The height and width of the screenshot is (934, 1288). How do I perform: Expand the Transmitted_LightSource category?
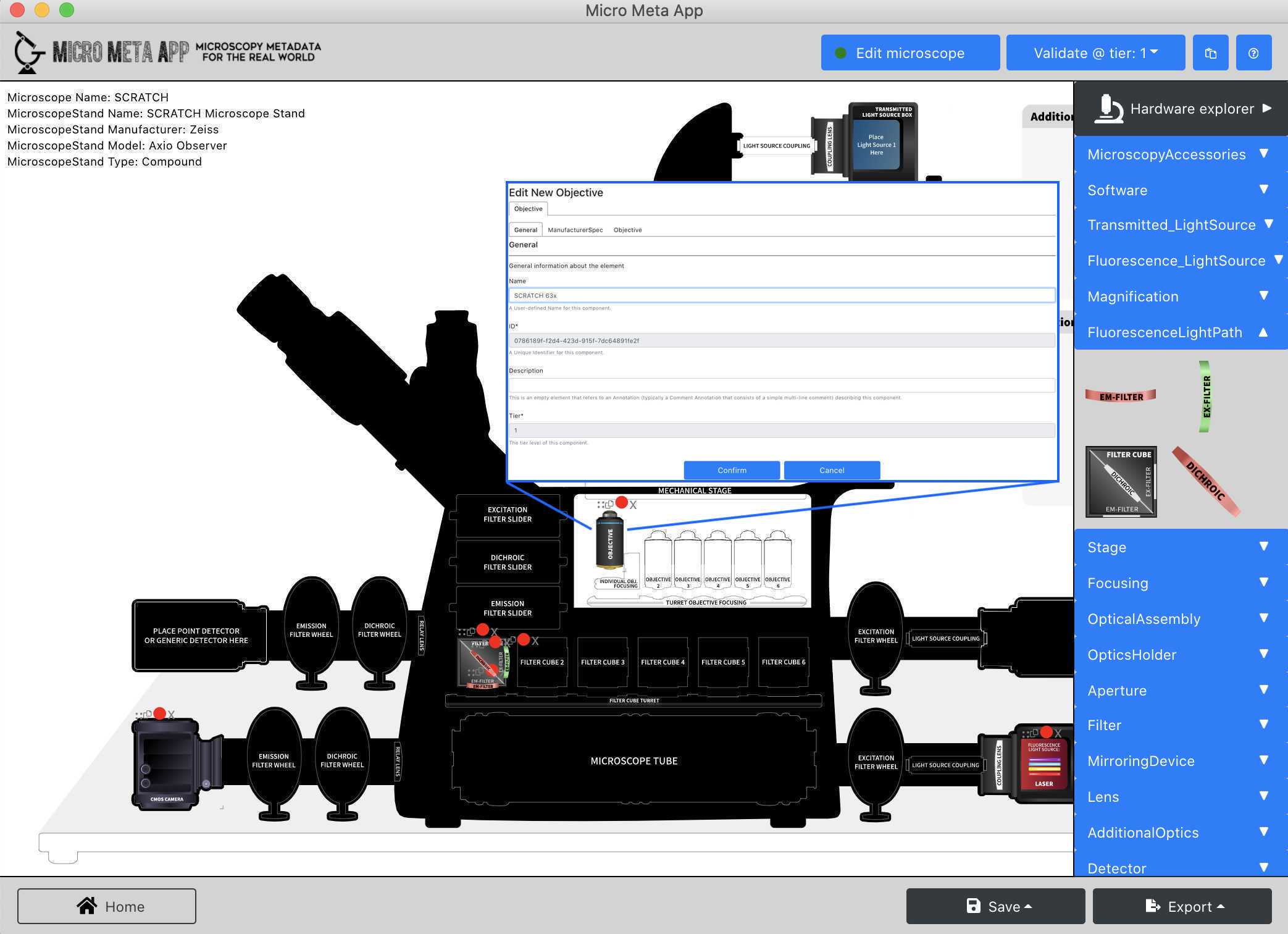(1181, 225)
